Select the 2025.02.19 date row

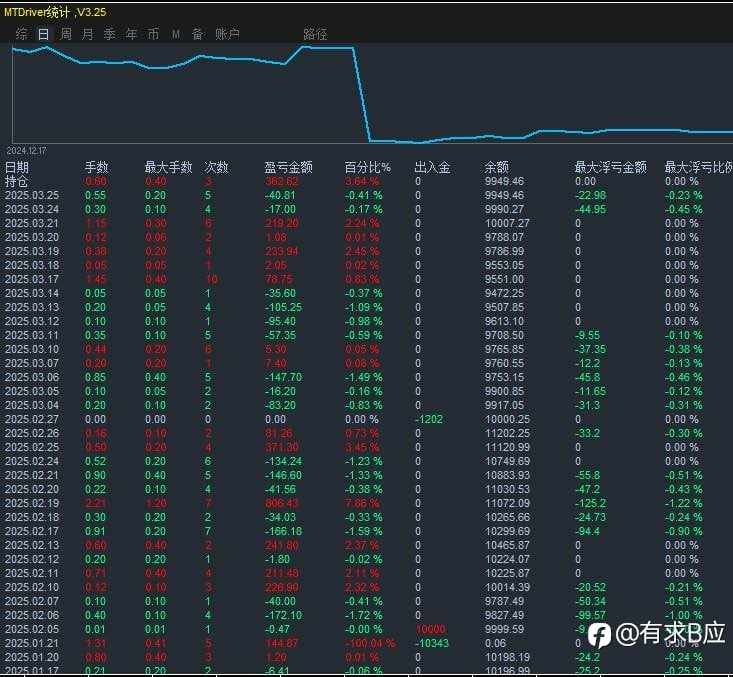[366, 503]
